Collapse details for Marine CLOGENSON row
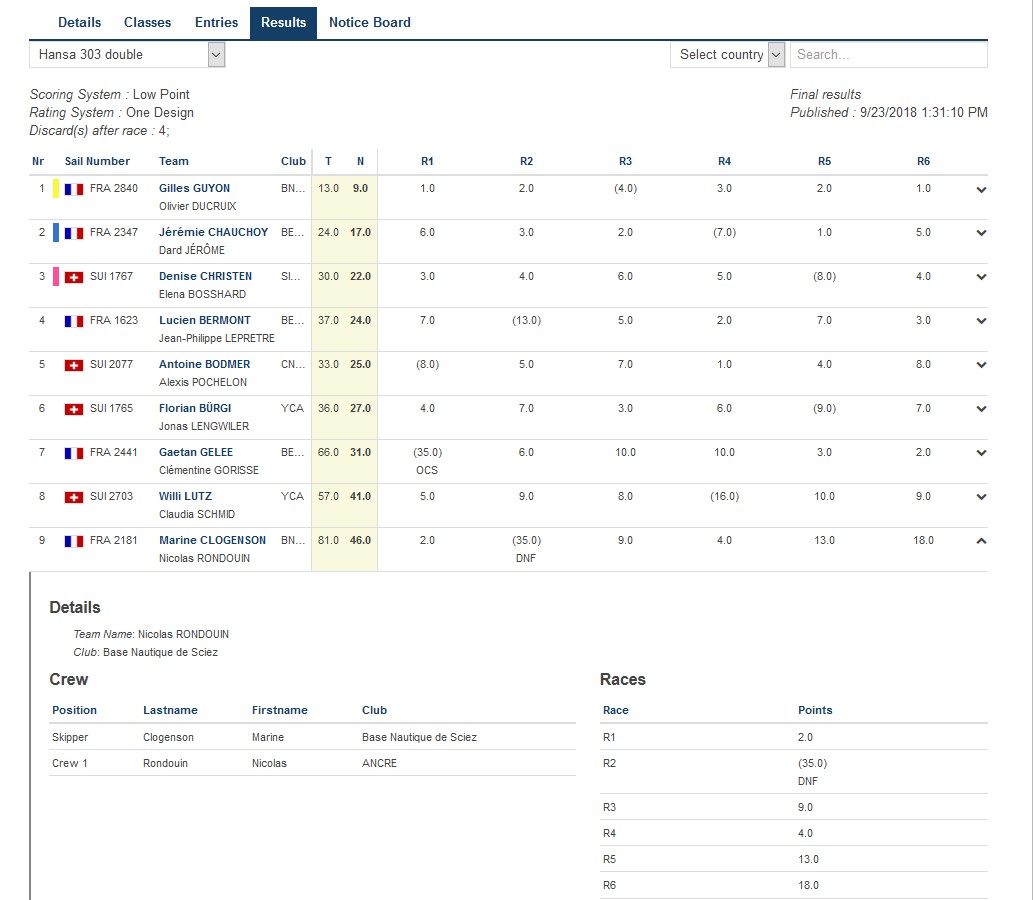Image resolution: width=1033 pixels, height=900 pixels. click(981, 541)
